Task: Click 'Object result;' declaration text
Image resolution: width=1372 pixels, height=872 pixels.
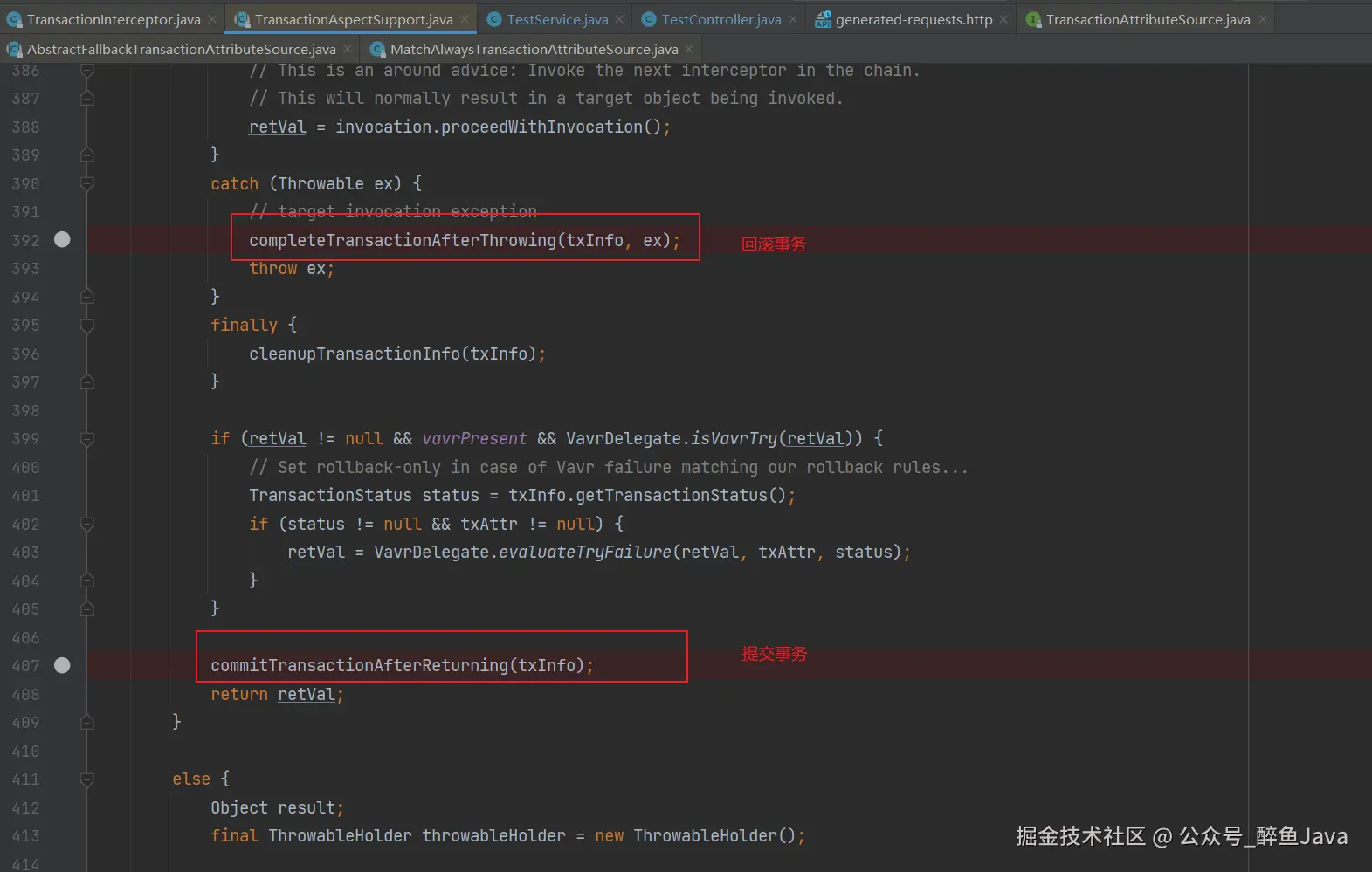Action: (x=277, y=807)
